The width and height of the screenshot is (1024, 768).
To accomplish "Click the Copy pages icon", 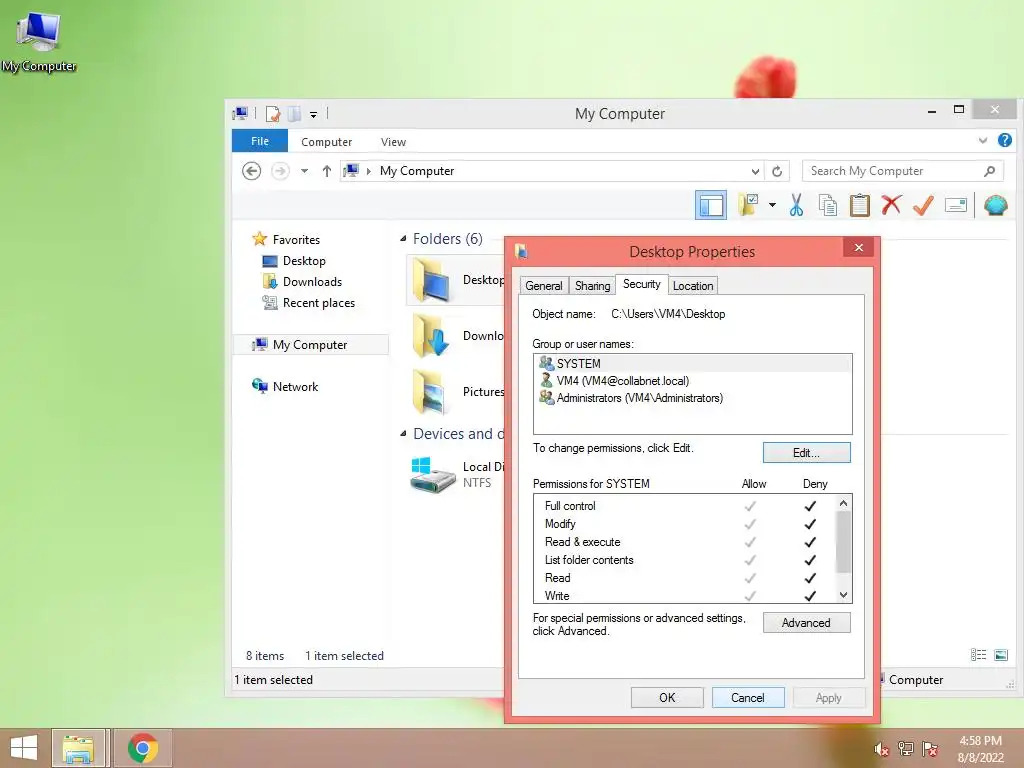I will [827, 205].
